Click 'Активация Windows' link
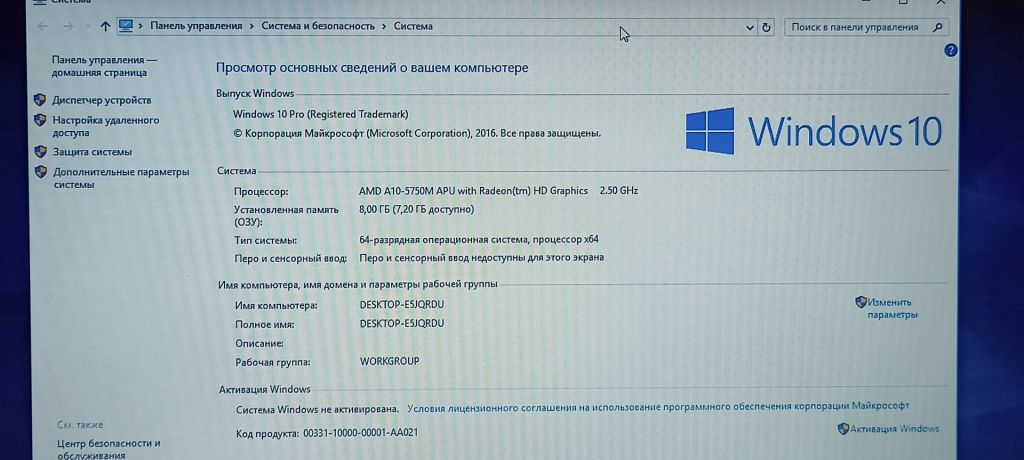Viewport: 1024px width, 460px height. point(895,429)
